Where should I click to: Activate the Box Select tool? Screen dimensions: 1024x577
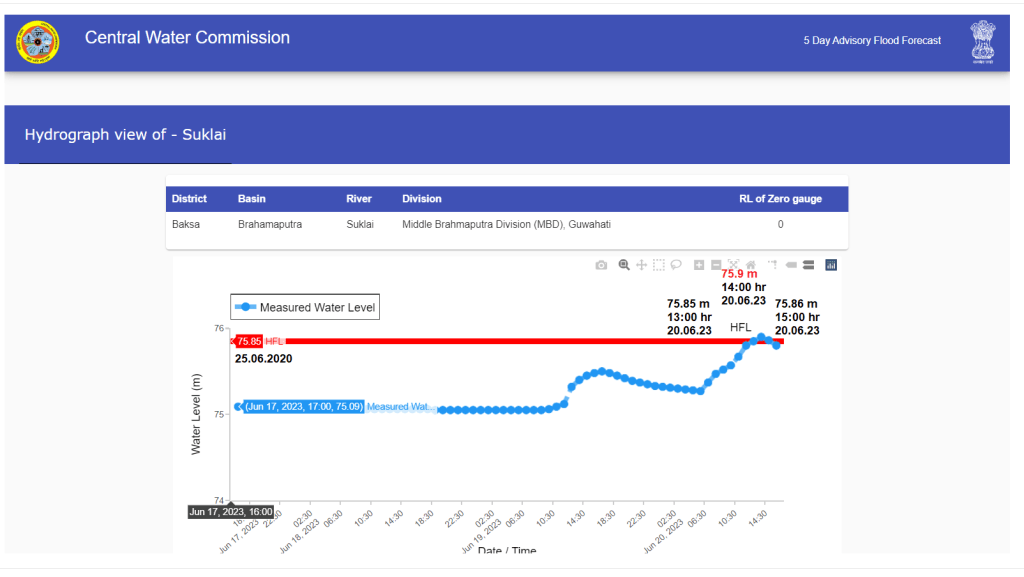tap(659, 265)
